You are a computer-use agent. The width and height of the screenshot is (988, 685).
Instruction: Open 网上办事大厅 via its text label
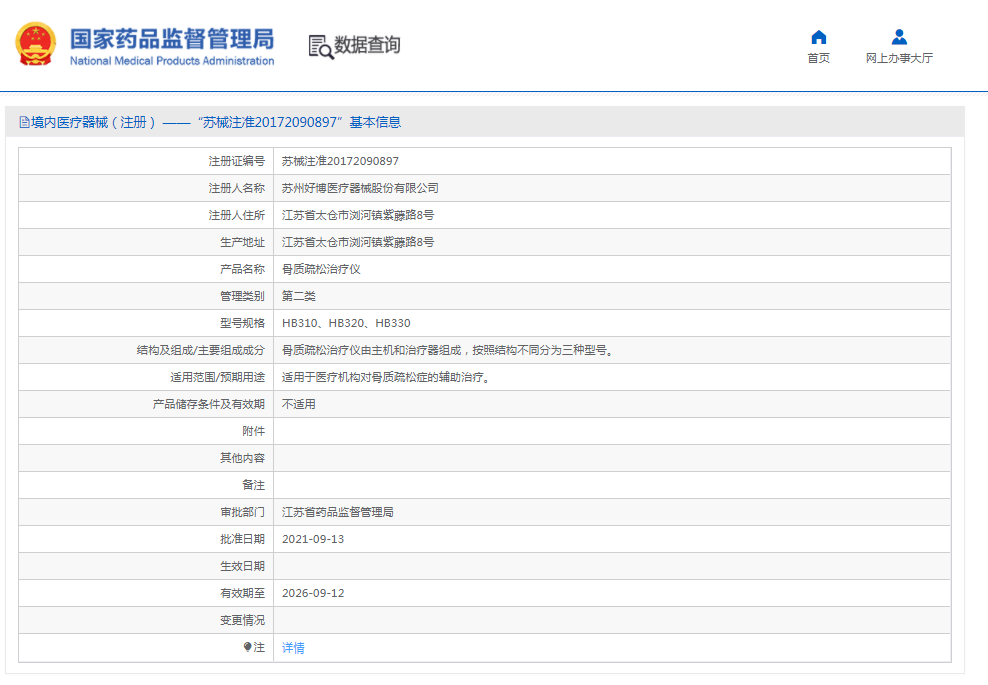[x=899, y=59]
